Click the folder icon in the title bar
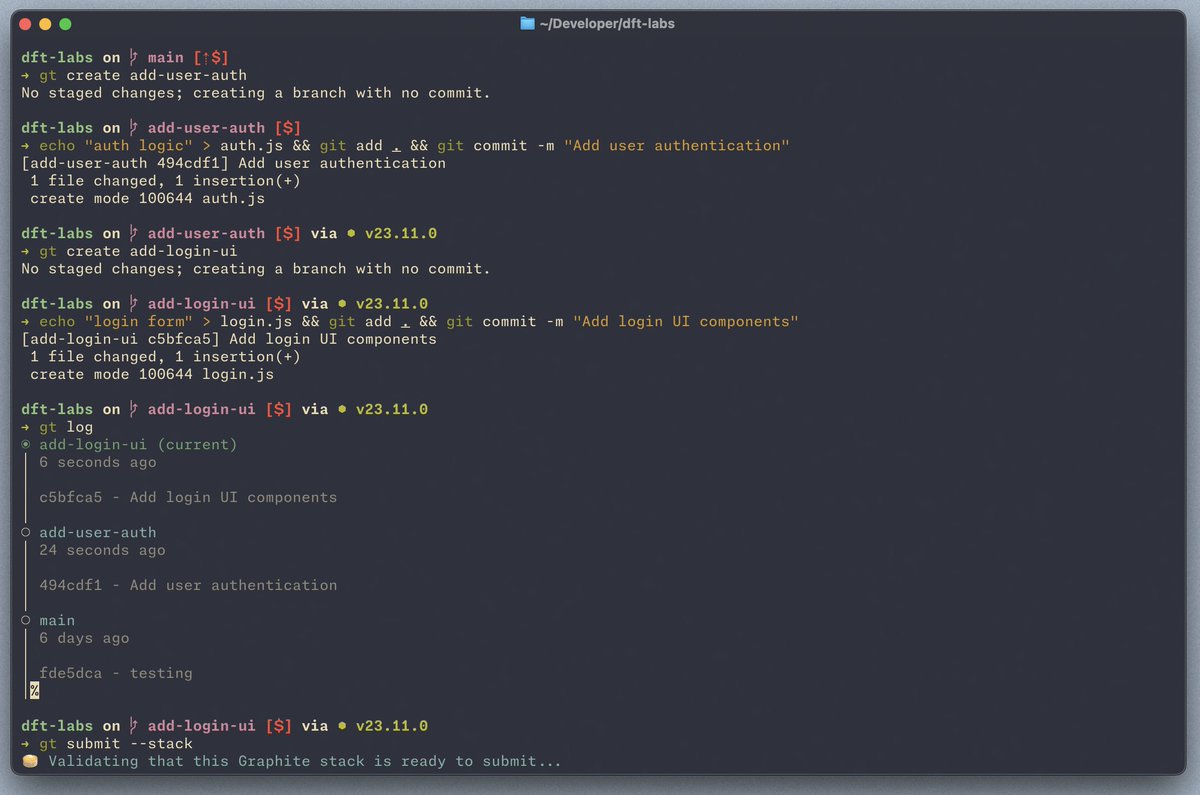Screen dimensions: 1200x795 528,23
